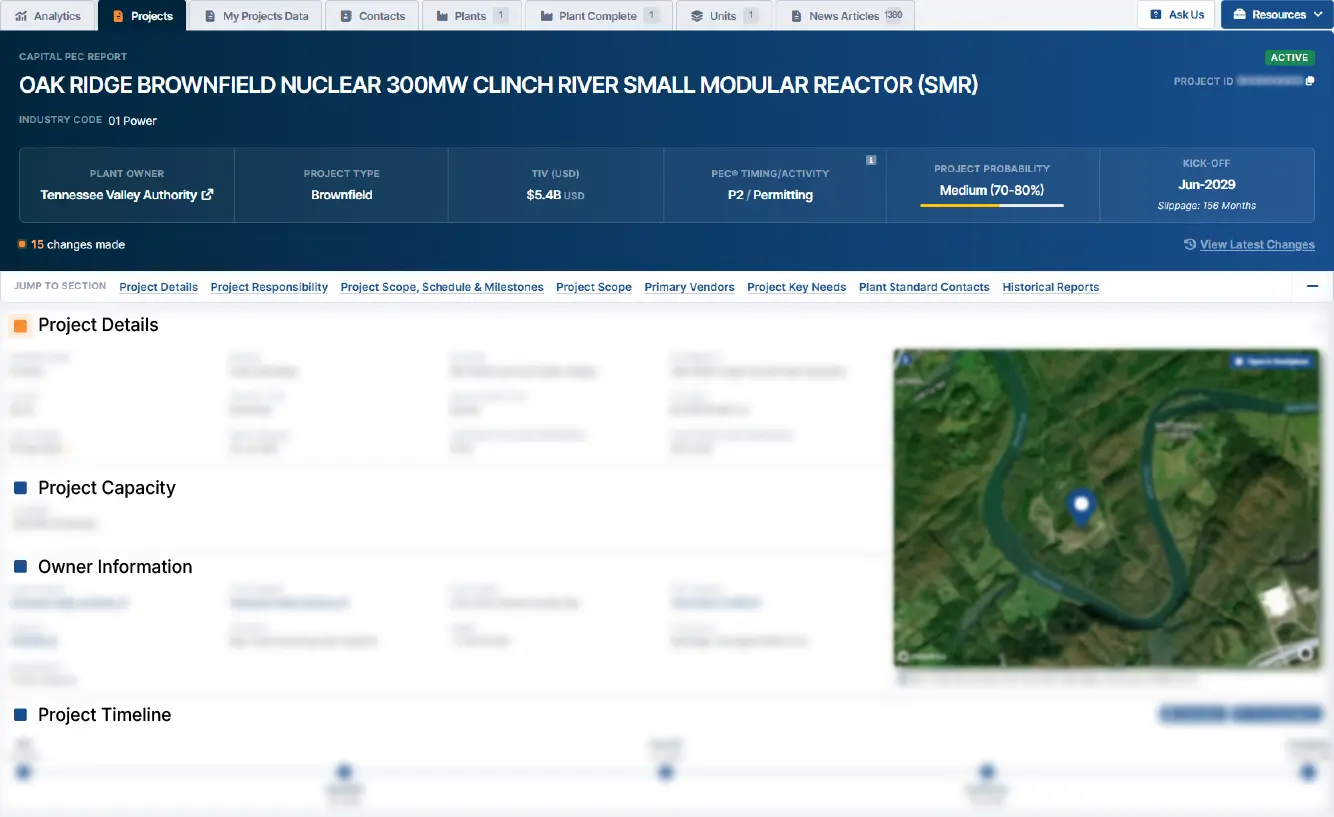1334x817 pixels.
Task: Click the P2 / Permitting activity value
Action: [770, 195]
